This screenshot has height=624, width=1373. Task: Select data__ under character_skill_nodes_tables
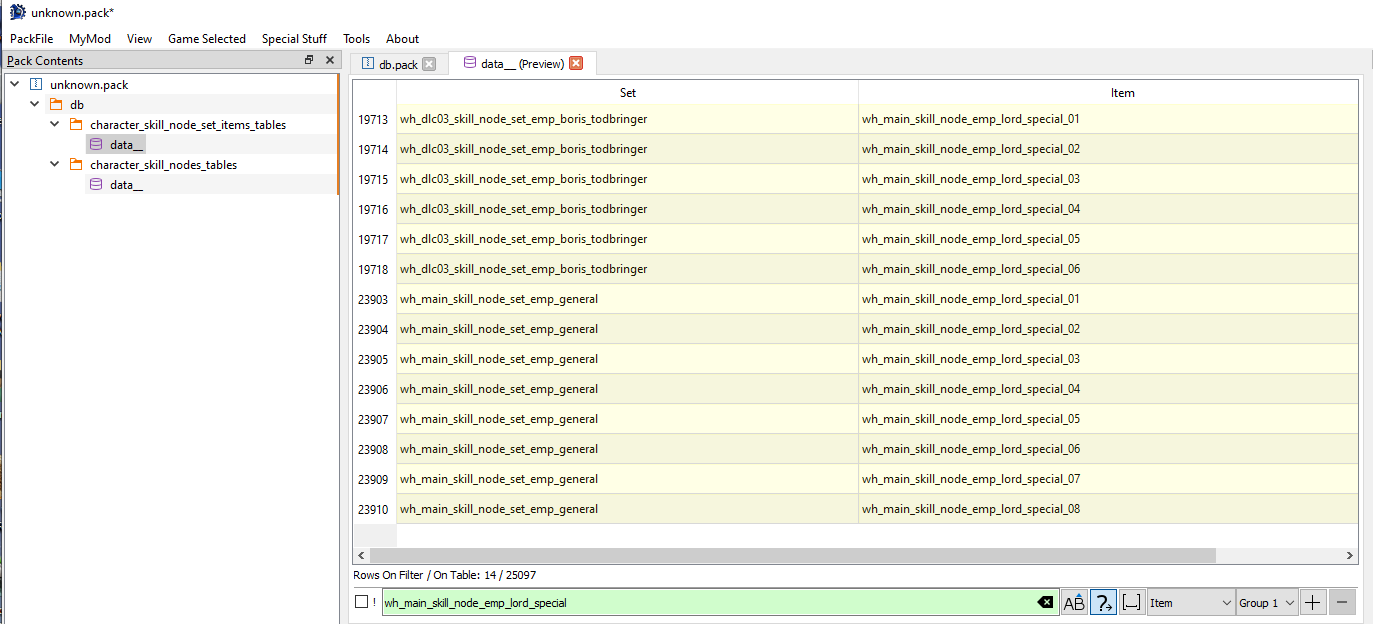[x=126, y=185]
